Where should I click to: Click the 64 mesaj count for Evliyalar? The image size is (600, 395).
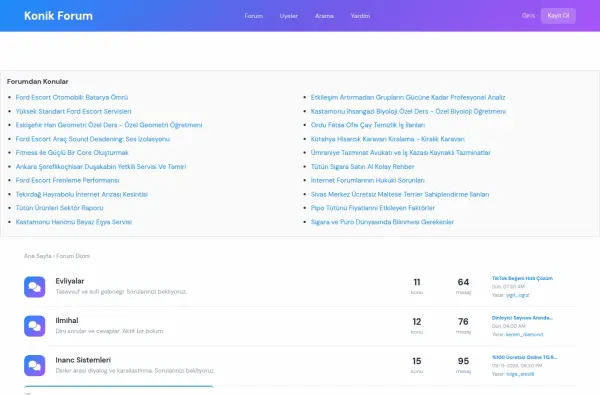463,282
